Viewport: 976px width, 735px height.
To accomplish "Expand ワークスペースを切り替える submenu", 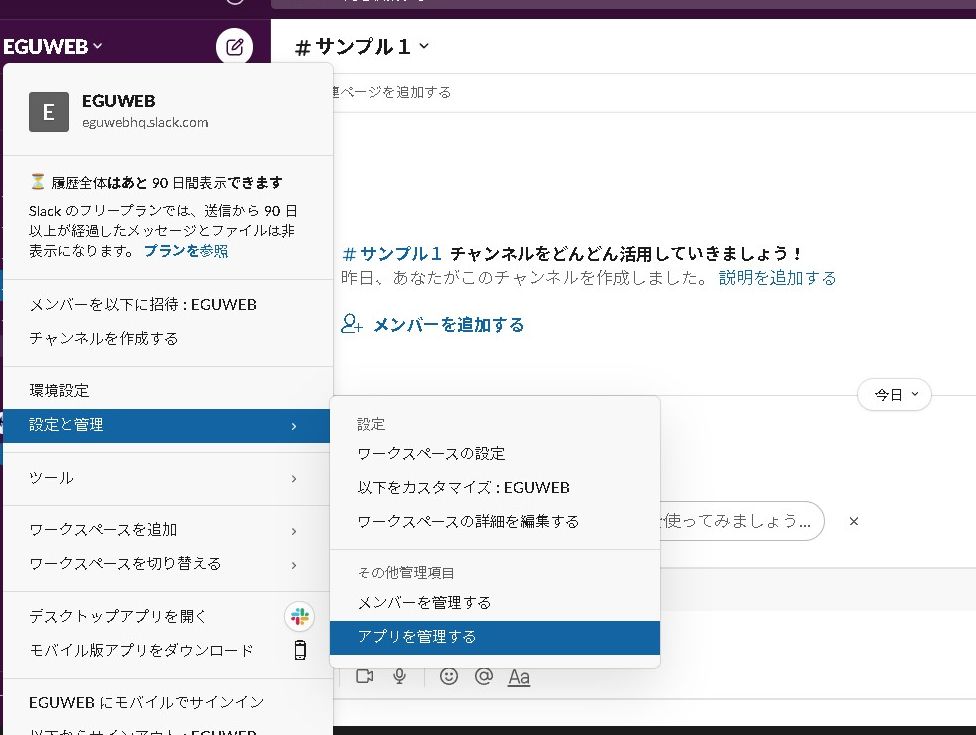I will tap(166, 563).
